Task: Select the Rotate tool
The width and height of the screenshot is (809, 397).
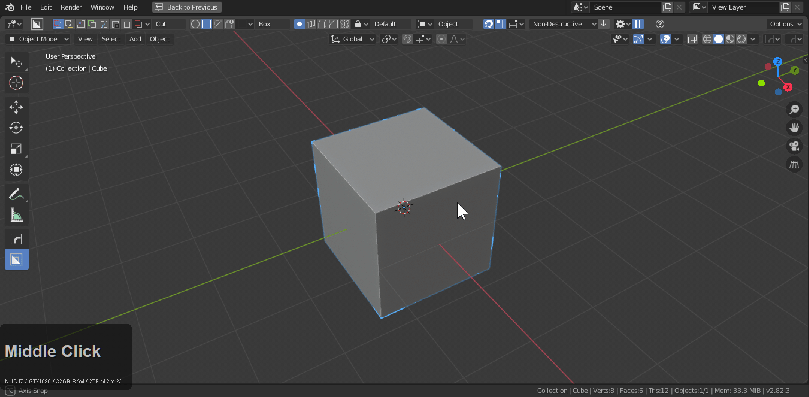Action: tap(17, 128)
